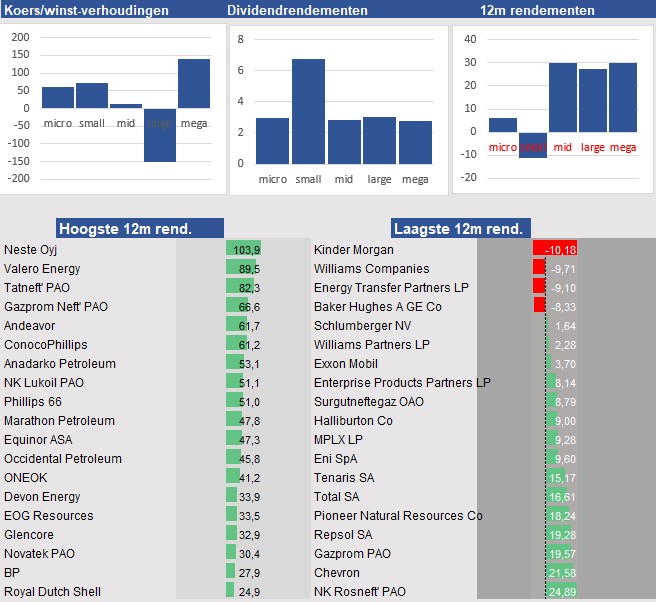
Task: Click the Koers/winst-verhoudingen chart header
Action: tap(86, 10)
